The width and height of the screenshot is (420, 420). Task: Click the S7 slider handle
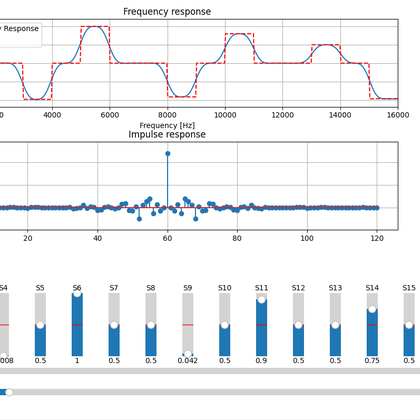pos(114,325)
